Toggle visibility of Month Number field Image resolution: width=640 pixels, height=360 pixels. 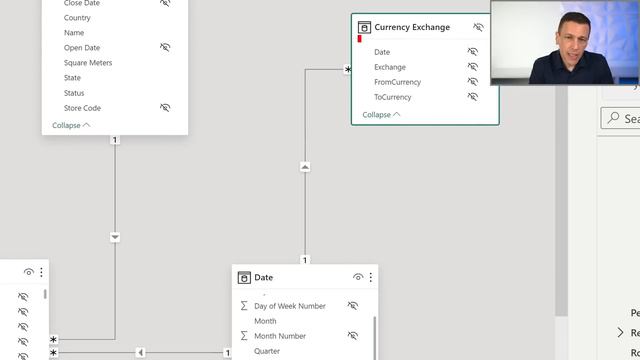[x=353, y=336]
